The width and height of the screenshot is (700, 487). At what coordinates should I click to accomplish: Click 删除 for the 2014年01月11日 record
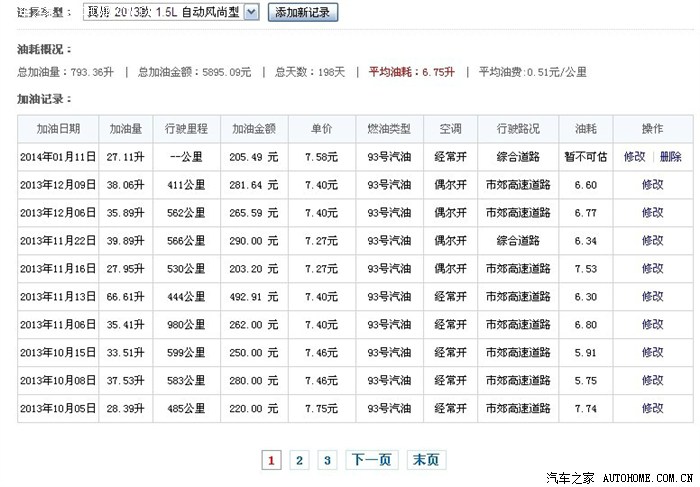tap(670, 157)
